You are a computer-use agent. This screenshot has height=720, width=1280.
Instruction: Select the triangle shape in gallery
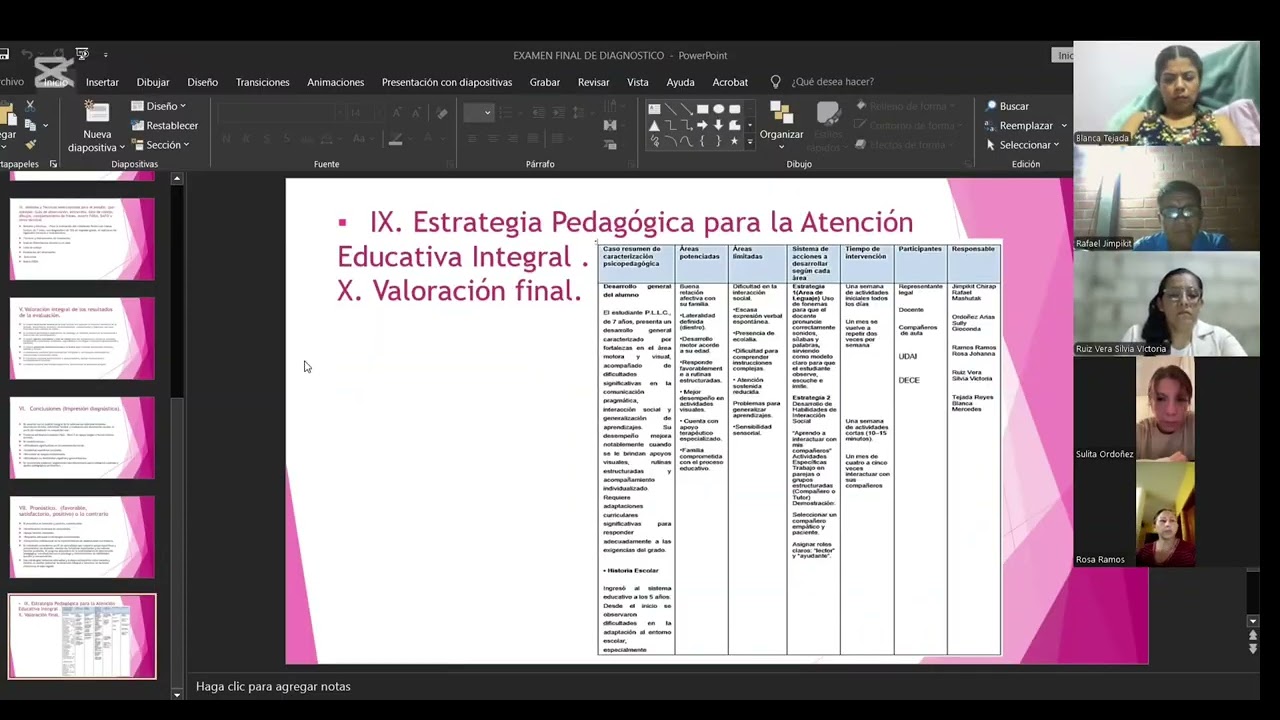(654, 126)
